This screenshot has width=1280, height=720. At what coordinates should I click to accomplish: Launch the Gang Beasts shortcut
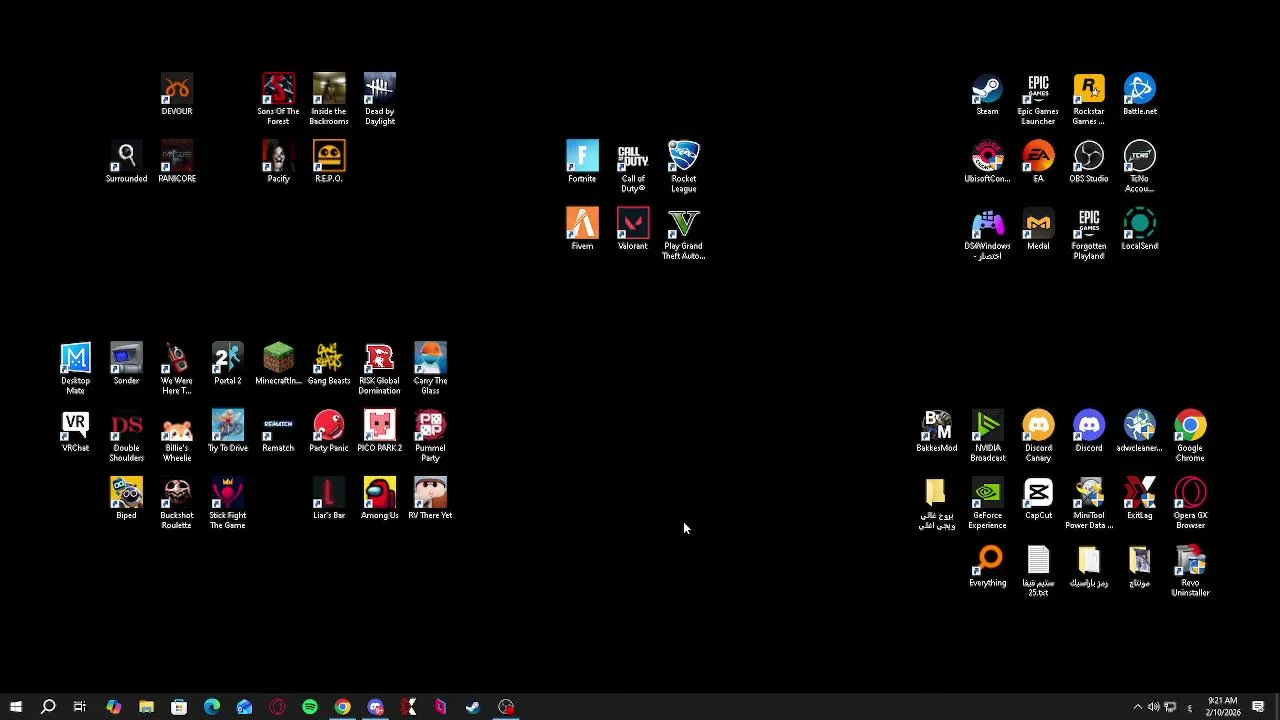[x=329, y=364]
